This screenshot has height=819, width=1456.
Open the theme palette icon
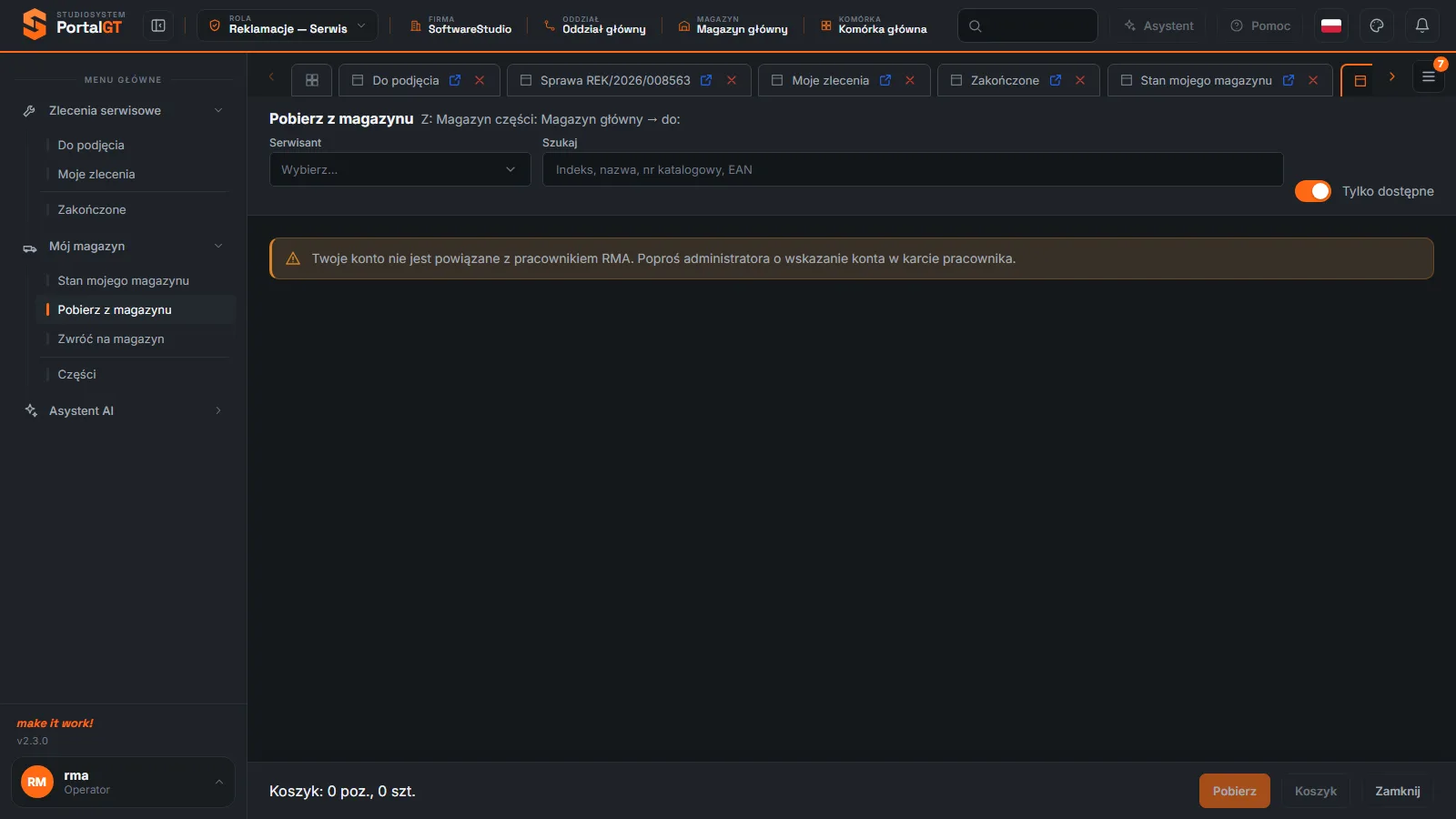click(1377, 25)
